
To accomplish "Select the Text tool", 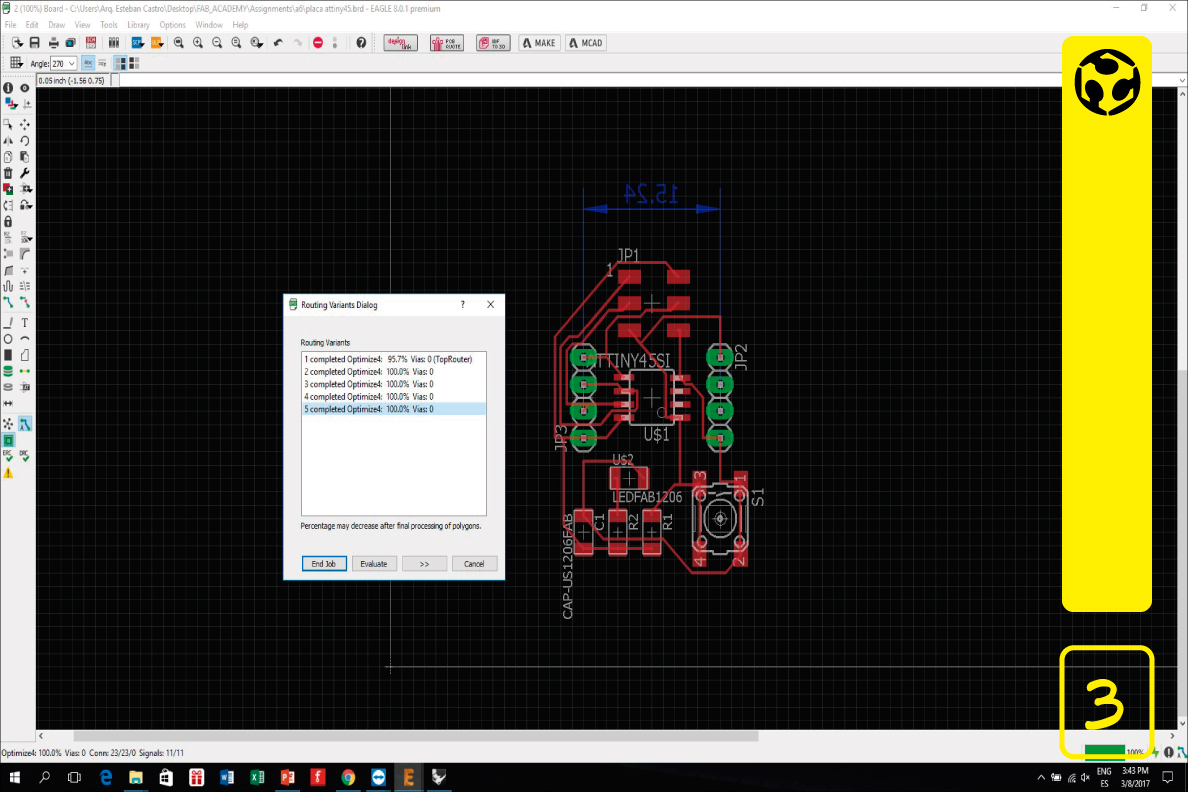I will [25, 323].
